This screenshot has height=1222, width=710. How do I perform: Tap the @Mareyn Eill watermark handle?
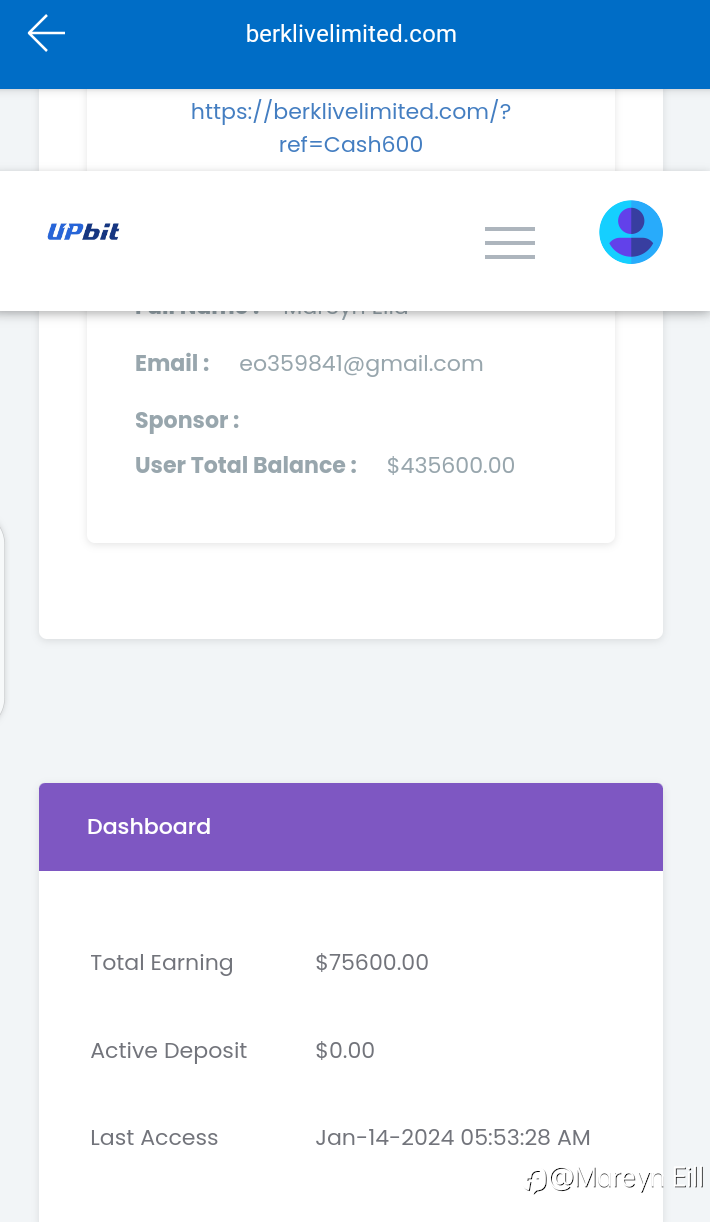coord(616,1179)
